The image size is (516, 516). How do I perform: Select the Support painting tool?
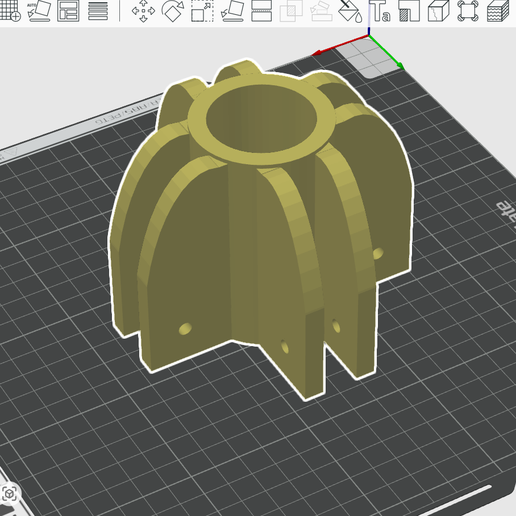coord(409,11)
